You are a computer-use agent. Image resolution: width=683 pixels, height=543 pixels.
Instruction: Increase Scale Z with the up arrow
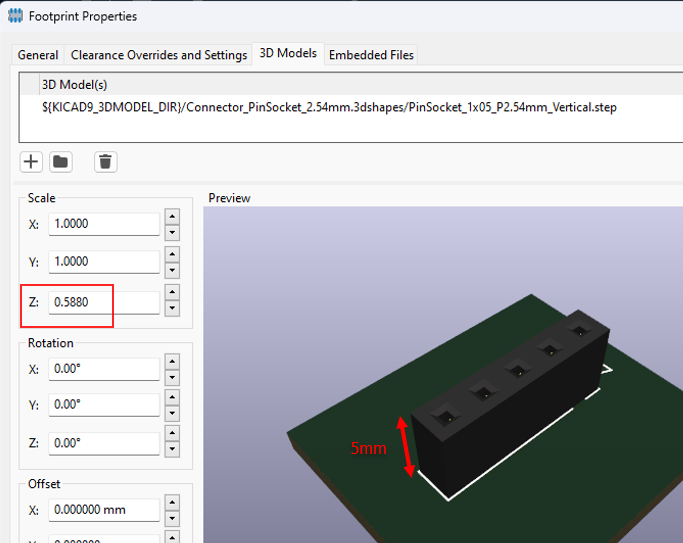172,292
